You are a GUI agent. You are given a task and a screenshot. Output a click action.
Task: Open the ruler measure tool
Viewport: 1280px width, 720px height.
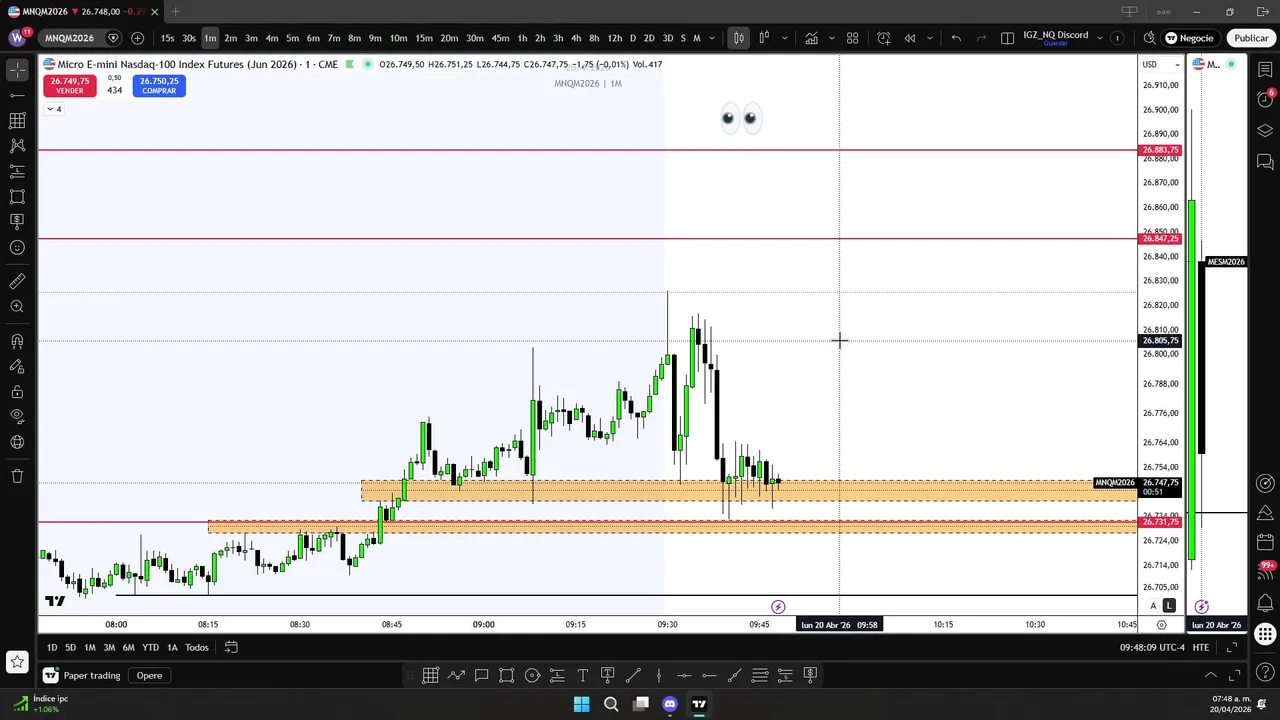(x=17, y=282)
